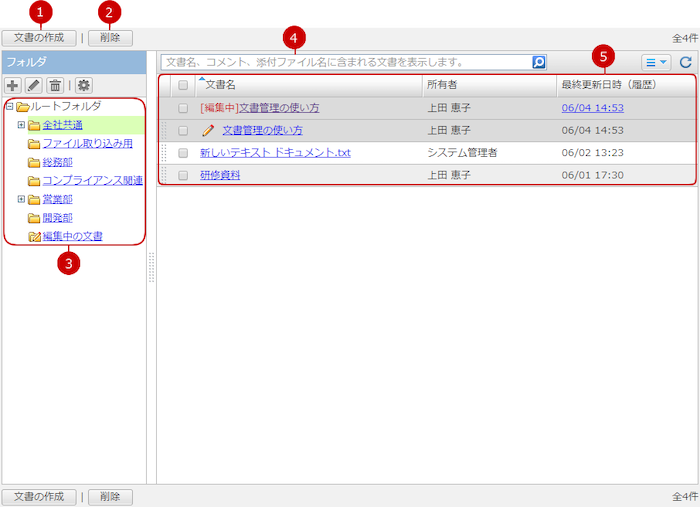The width and height of the screenshot is (700, 507).
Task: Open the 06/04 14:53 history link
Action: (592, 108)
